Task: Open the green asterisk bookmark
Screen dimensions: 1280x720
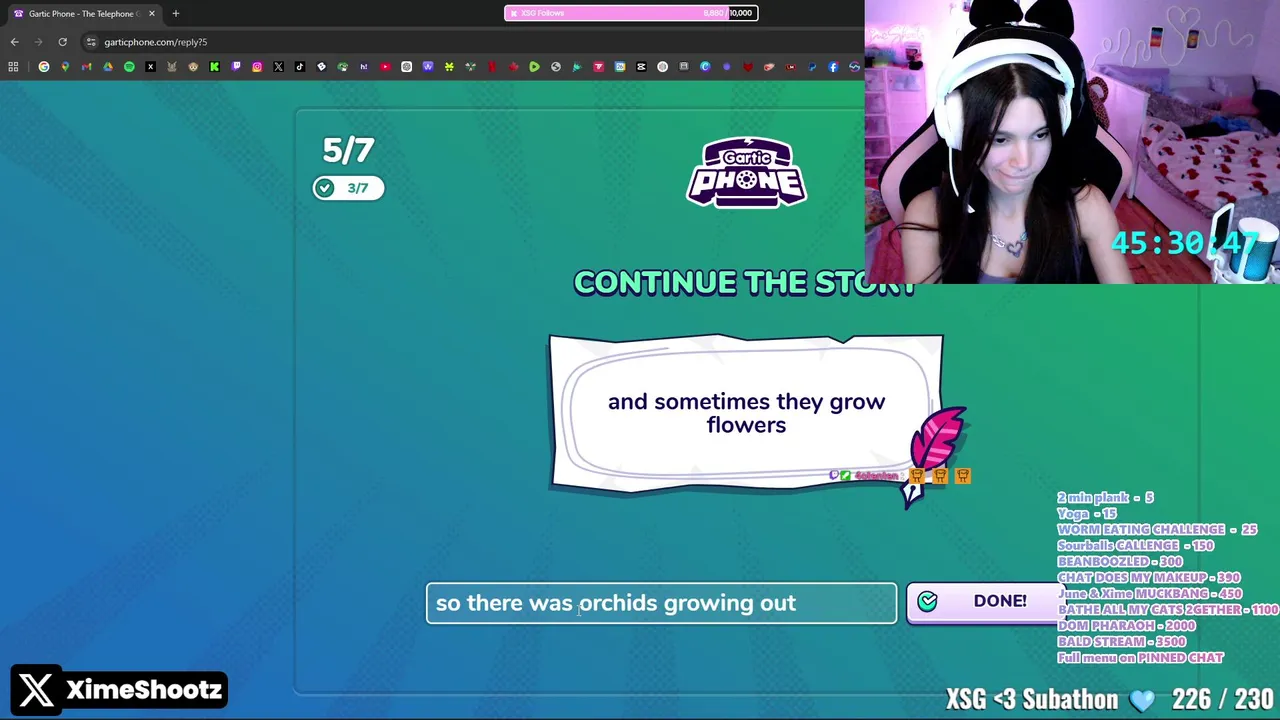Action: click(x=449, y=67)
